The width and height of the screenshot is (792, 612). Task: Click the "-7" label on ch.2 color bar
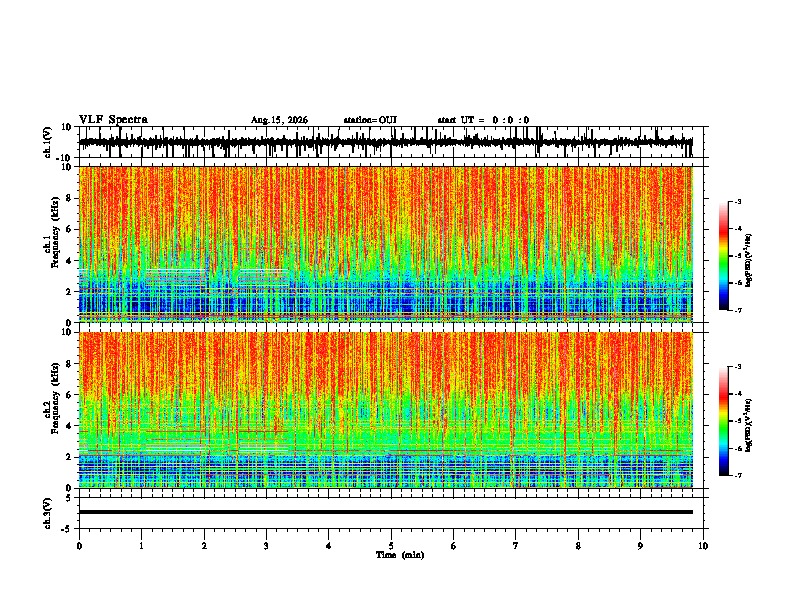(738, 476)
